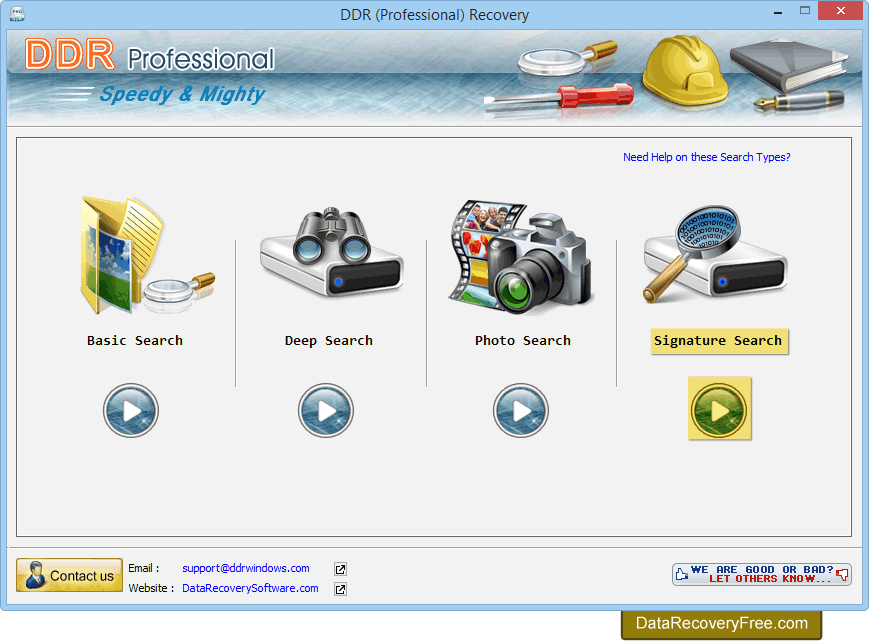Click the Signature Search magnifier drive icon

click(715, 254)
